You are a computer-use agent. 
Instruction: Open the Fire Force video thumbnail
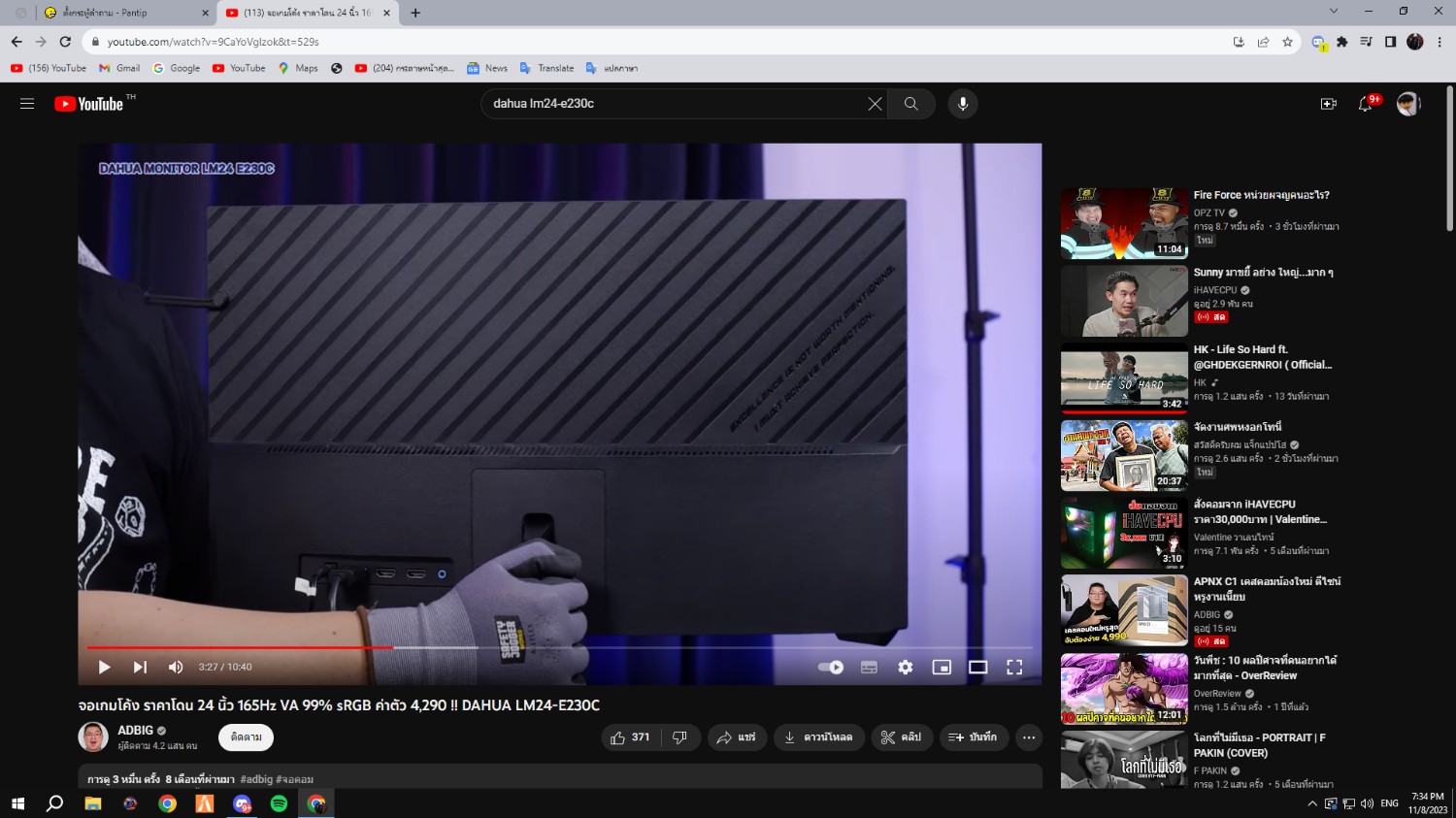click(1124, 223)
